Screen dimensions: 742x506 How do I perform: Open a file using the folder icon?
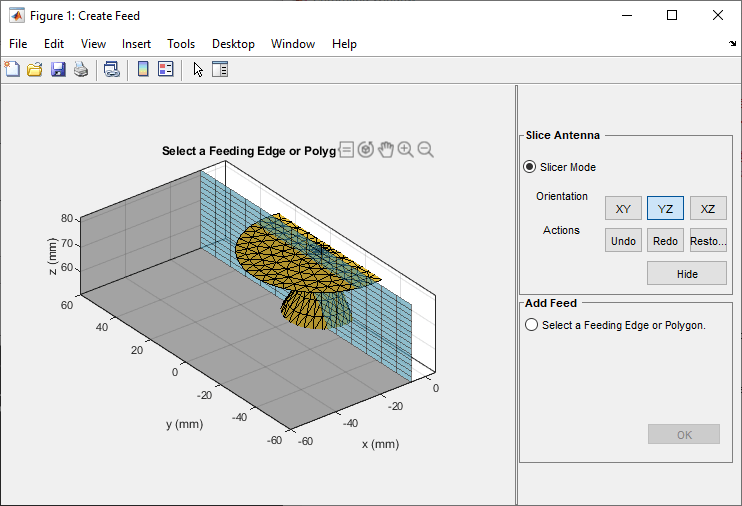34,70
